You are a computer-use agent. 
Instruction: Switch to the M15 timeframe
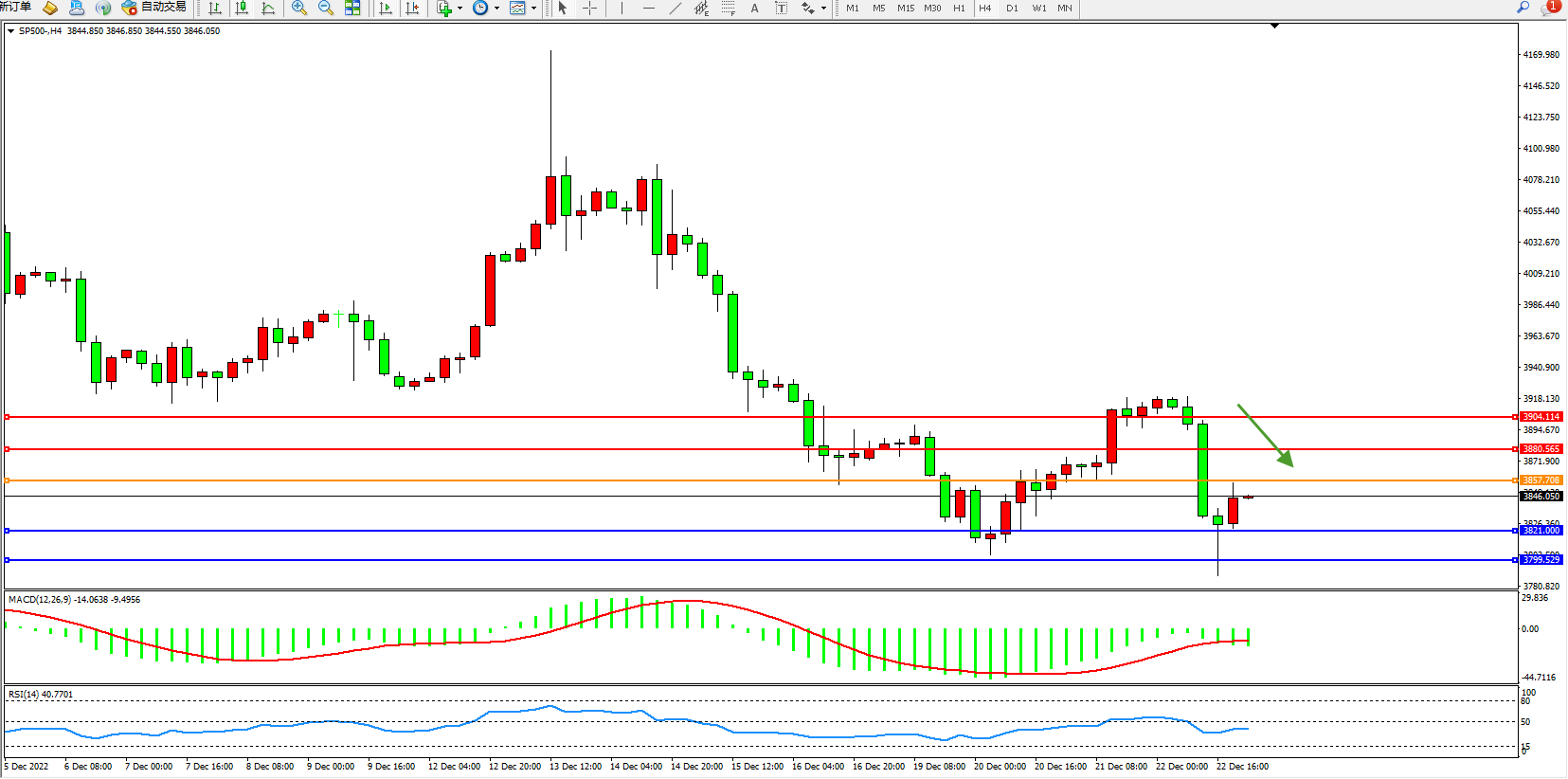(906, 9)
